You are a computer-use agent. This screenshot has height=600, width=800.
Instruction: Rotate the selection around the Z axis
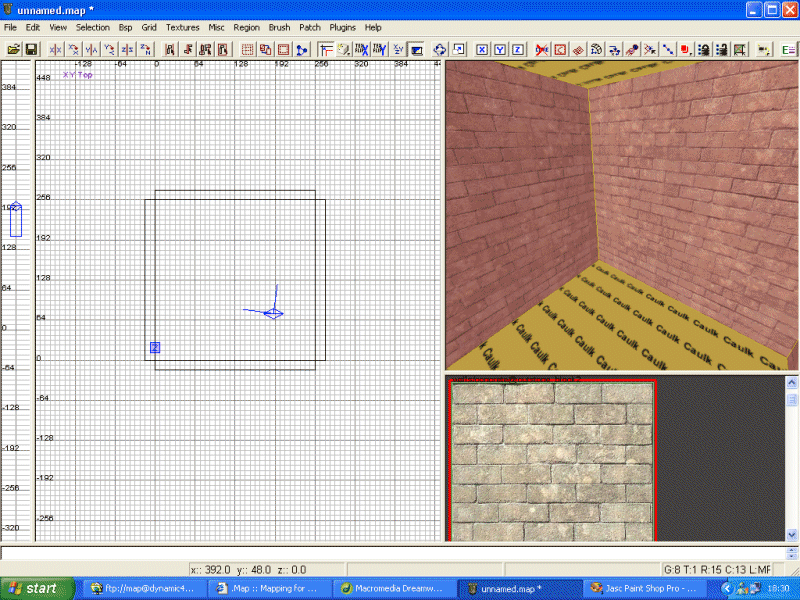145,49
